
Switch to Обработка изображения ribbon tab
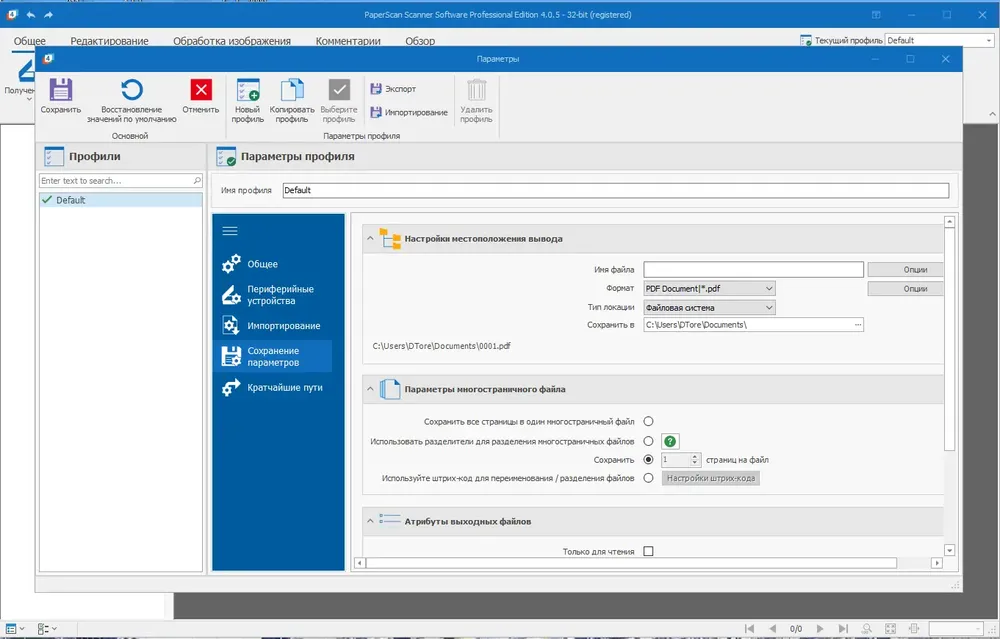(x=232, y=41)
